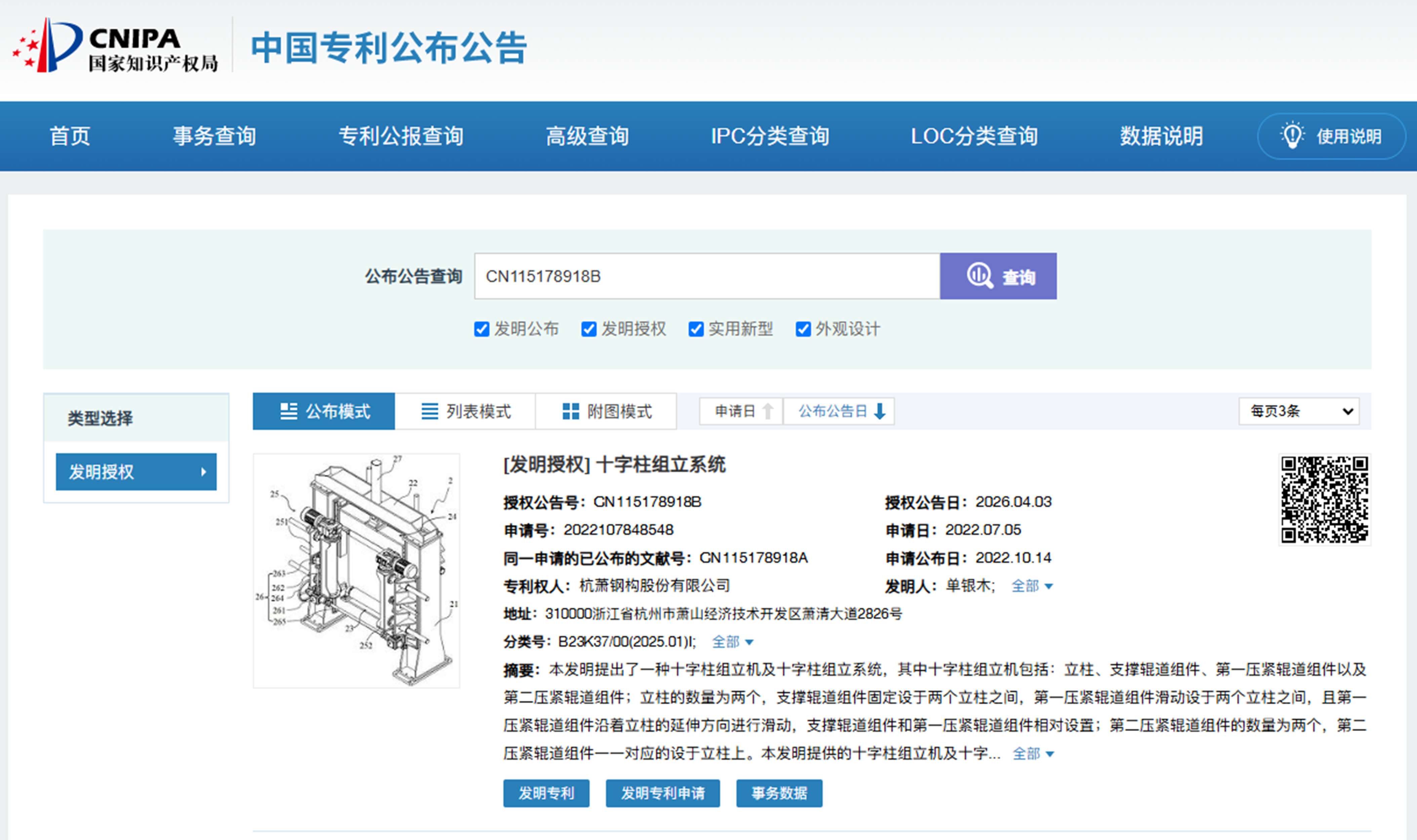Uncheck the 发明公布 checkbox
1417x840 pixels.
coord(482,329)
